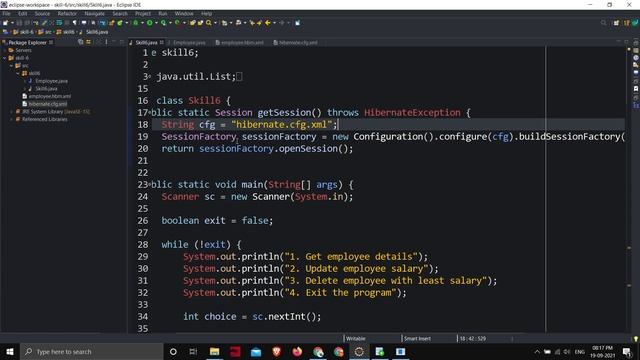Open the Refactor menu
Screen dimensions: 640x360
click(x=67, y=13)
